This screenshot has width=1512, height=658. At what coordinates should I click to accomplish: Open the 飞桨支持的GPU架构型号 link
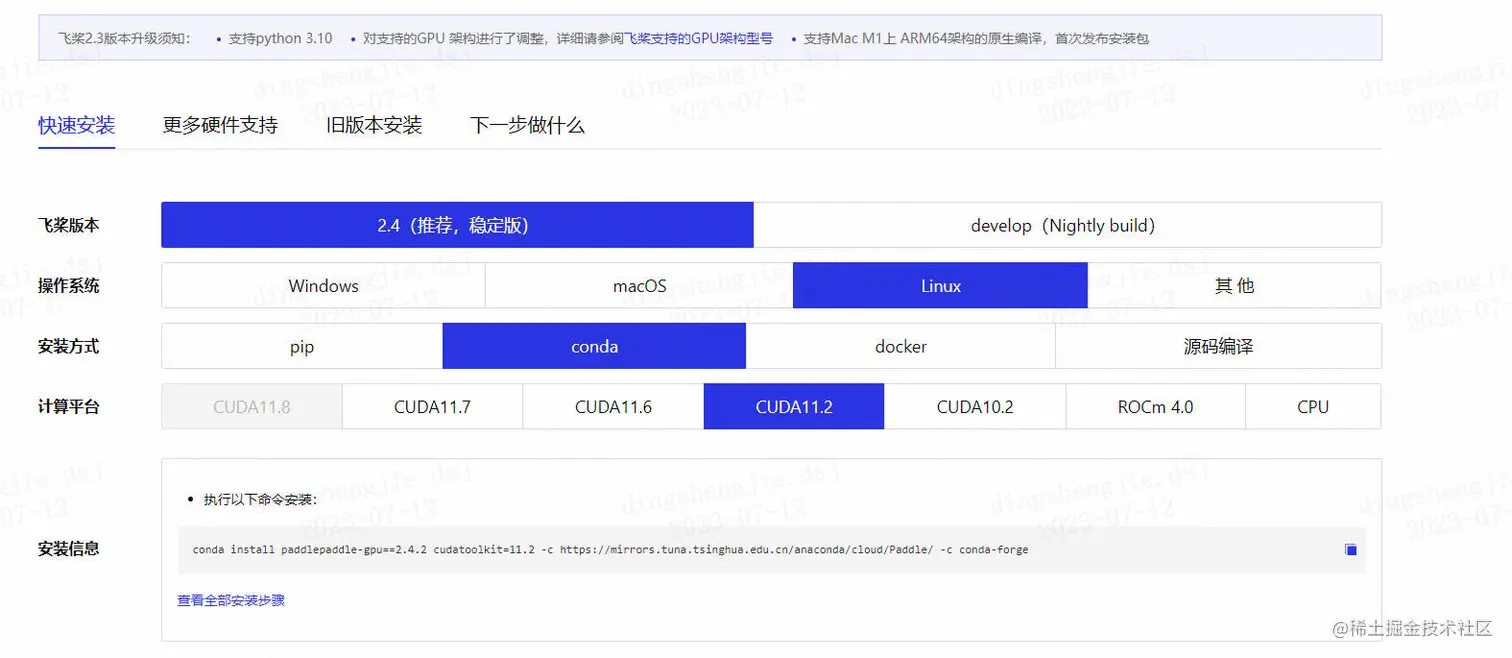click(x=698, y=38)
